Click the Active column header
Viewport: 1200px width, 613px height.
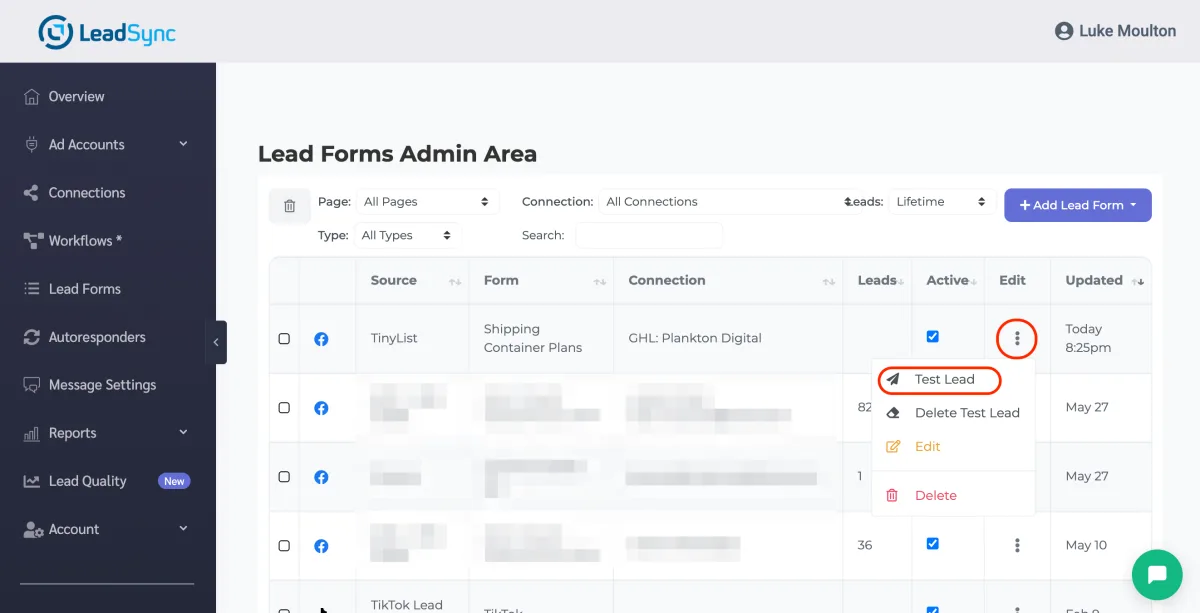947,281
